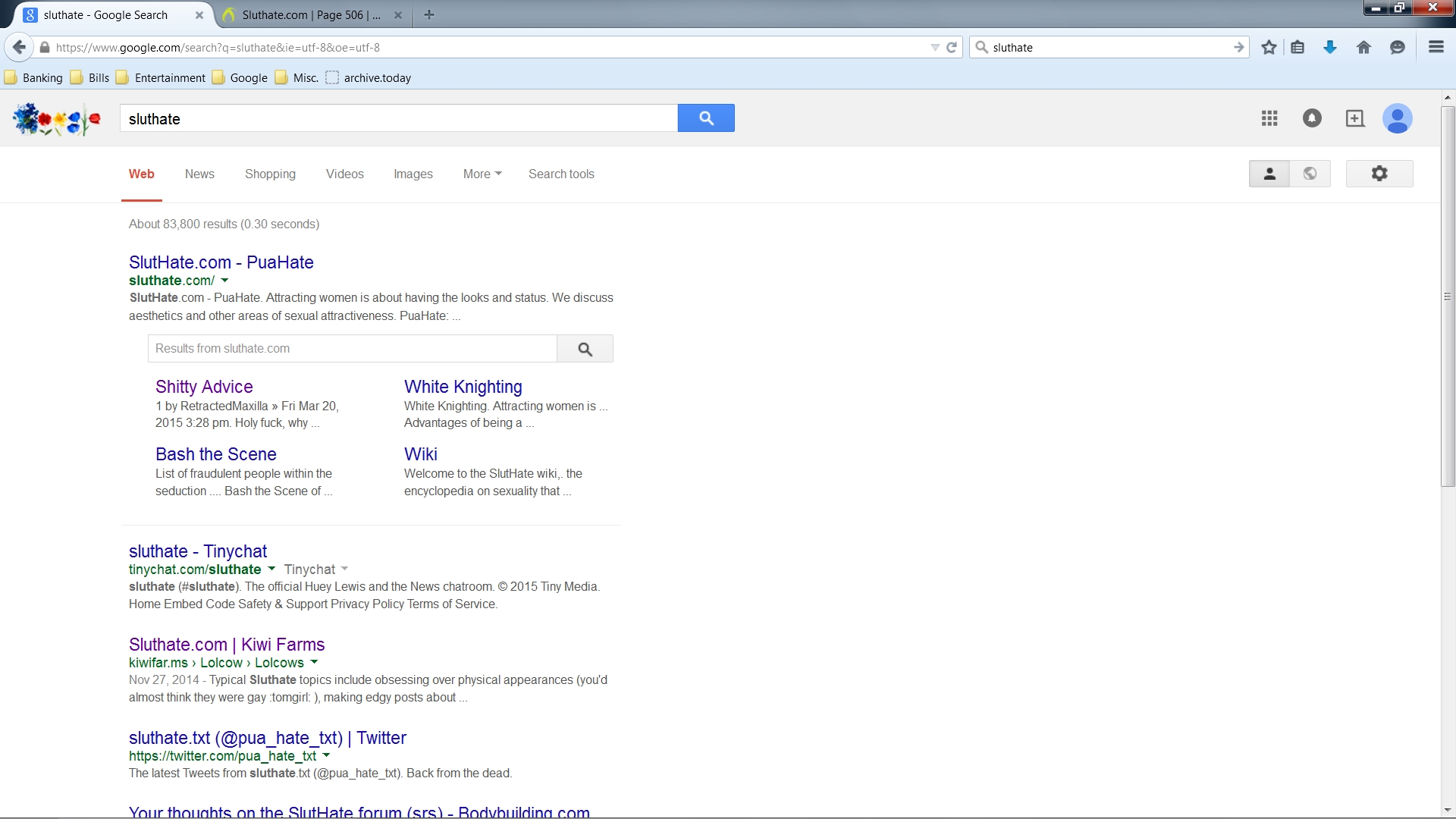The image size is (1456, 819).
Task: Hide private results toggle (globe icon)
Action: (1310, 174)
